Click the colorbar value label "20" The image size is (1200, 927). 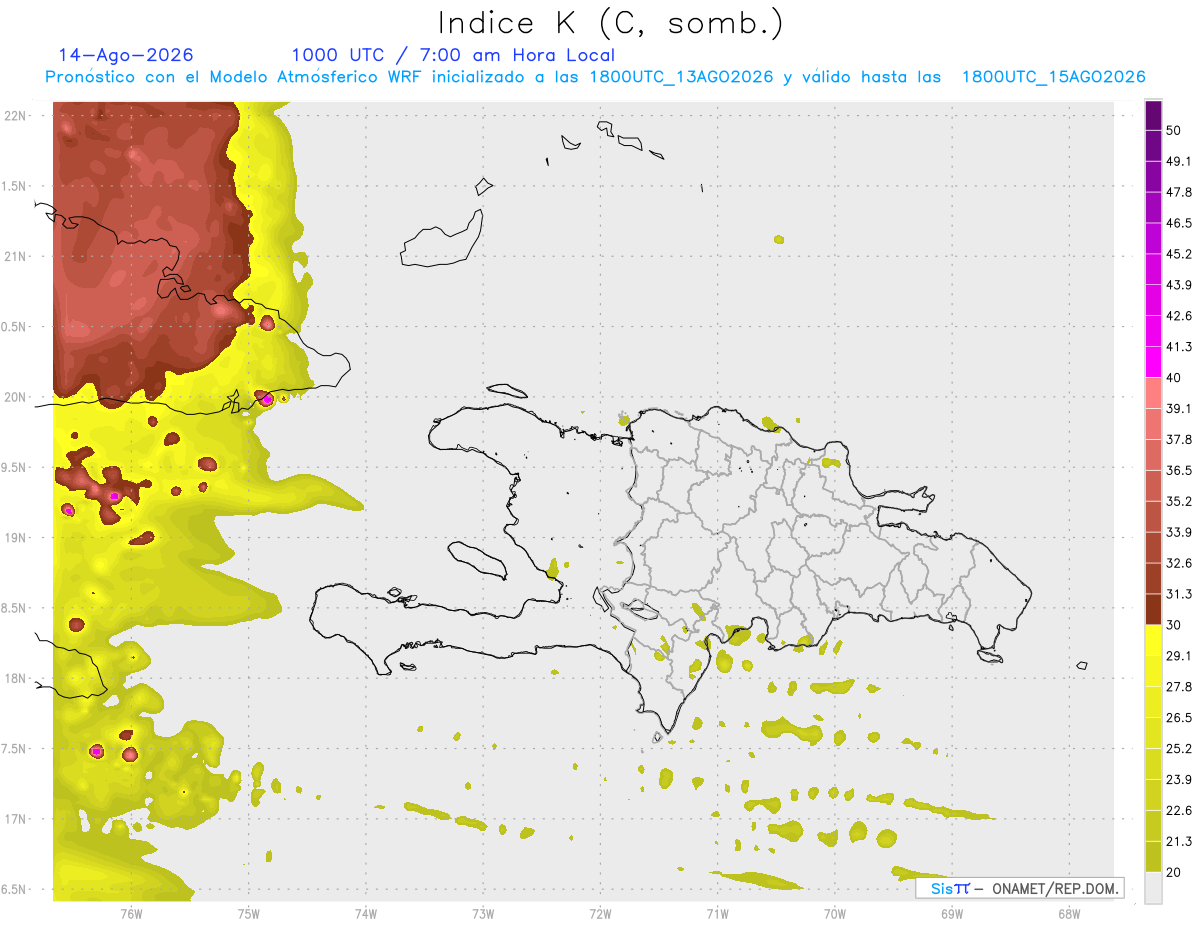click(x=1174, y=872)
